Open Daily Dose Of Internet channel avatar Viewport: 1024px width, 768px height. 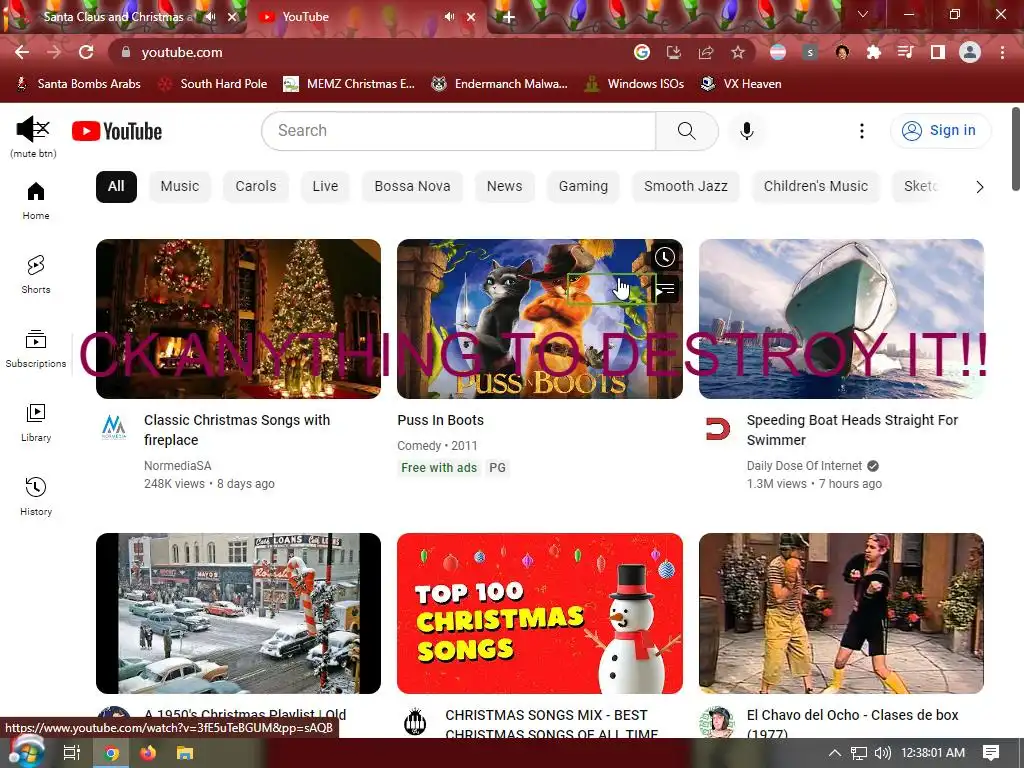718,428
